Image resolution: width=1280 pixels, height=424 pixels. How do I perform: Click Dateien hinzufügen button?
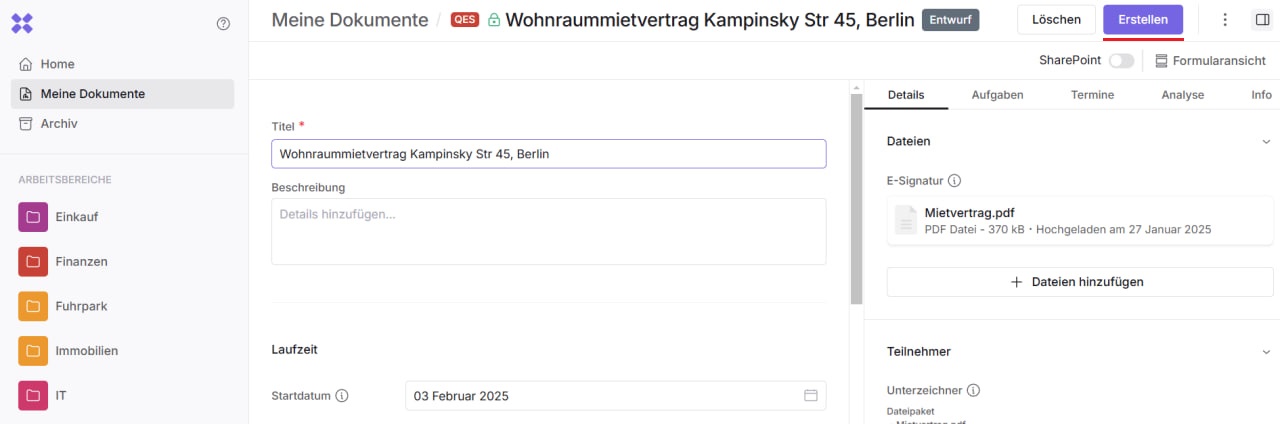(x=1079, y=282)
